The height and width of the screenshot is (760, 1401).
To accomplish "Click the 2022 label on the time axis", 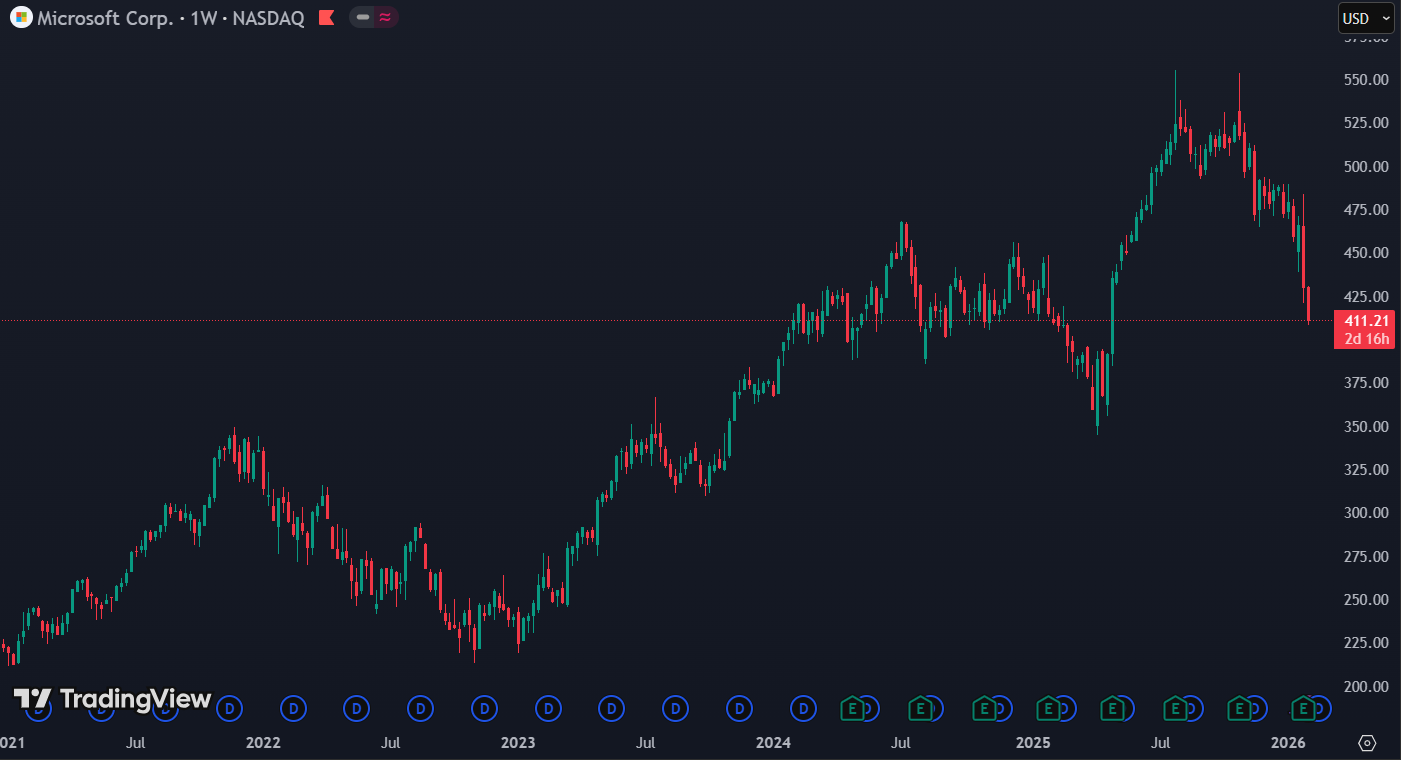I will click(x=263, y=743).
